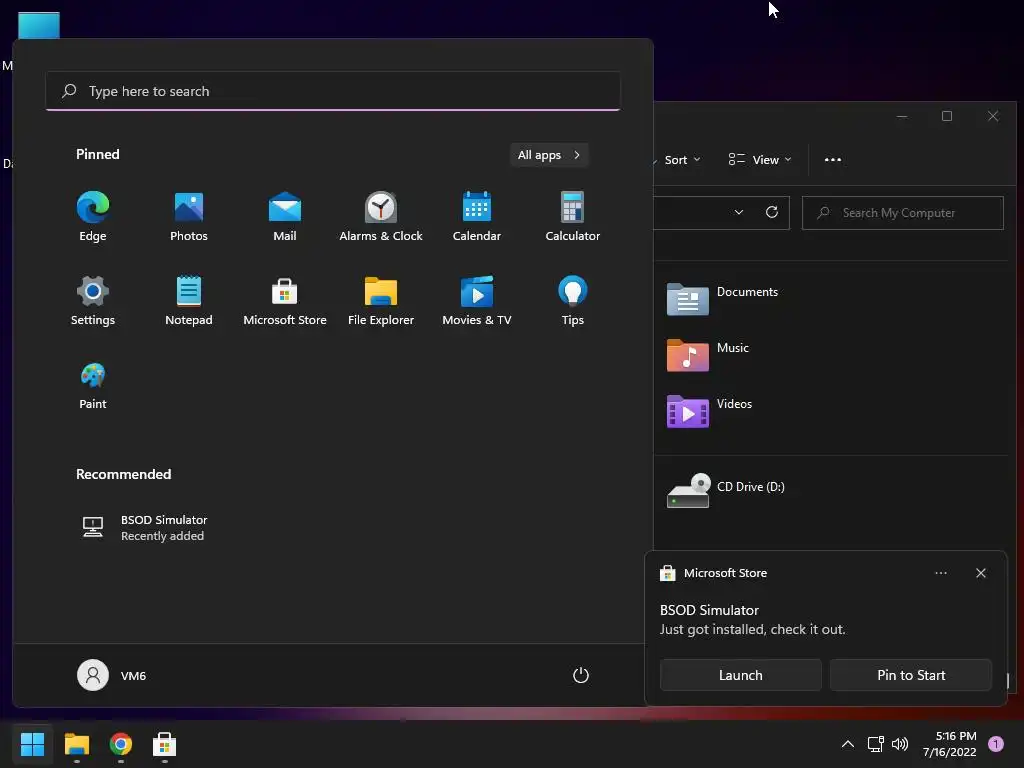The image size is (1024, 768).
Task: Open See more options in File Explorer
Action: tap(833, 160)
